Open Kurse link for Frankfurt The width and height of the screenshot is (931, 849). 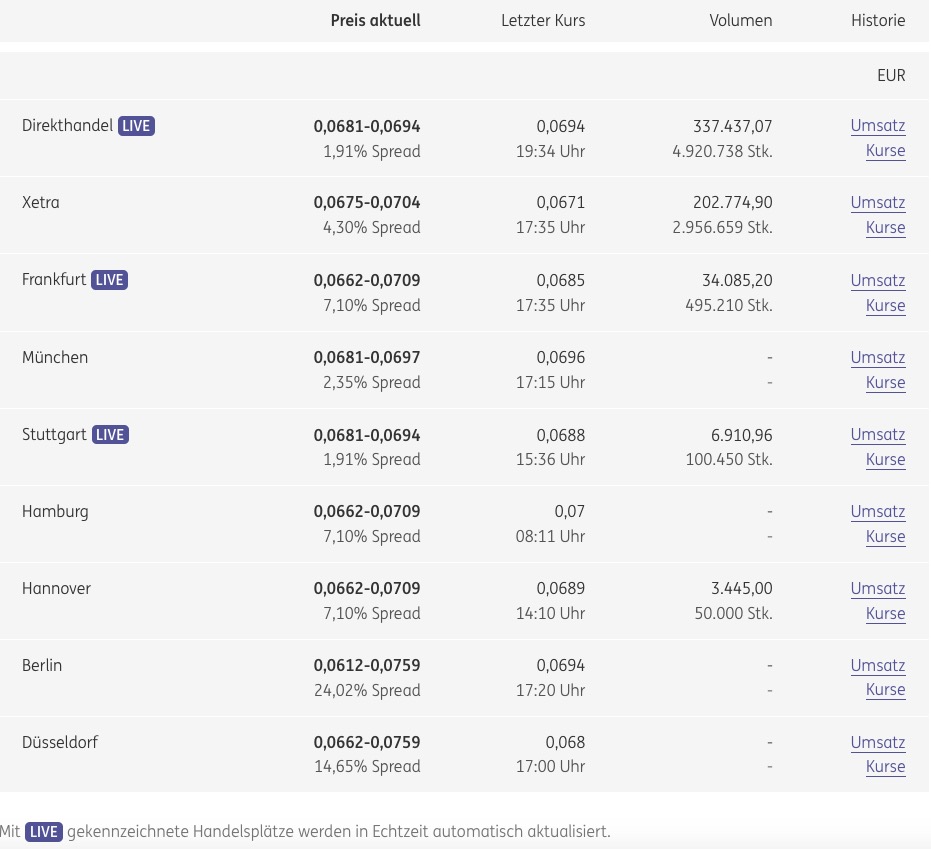point(885,306)
